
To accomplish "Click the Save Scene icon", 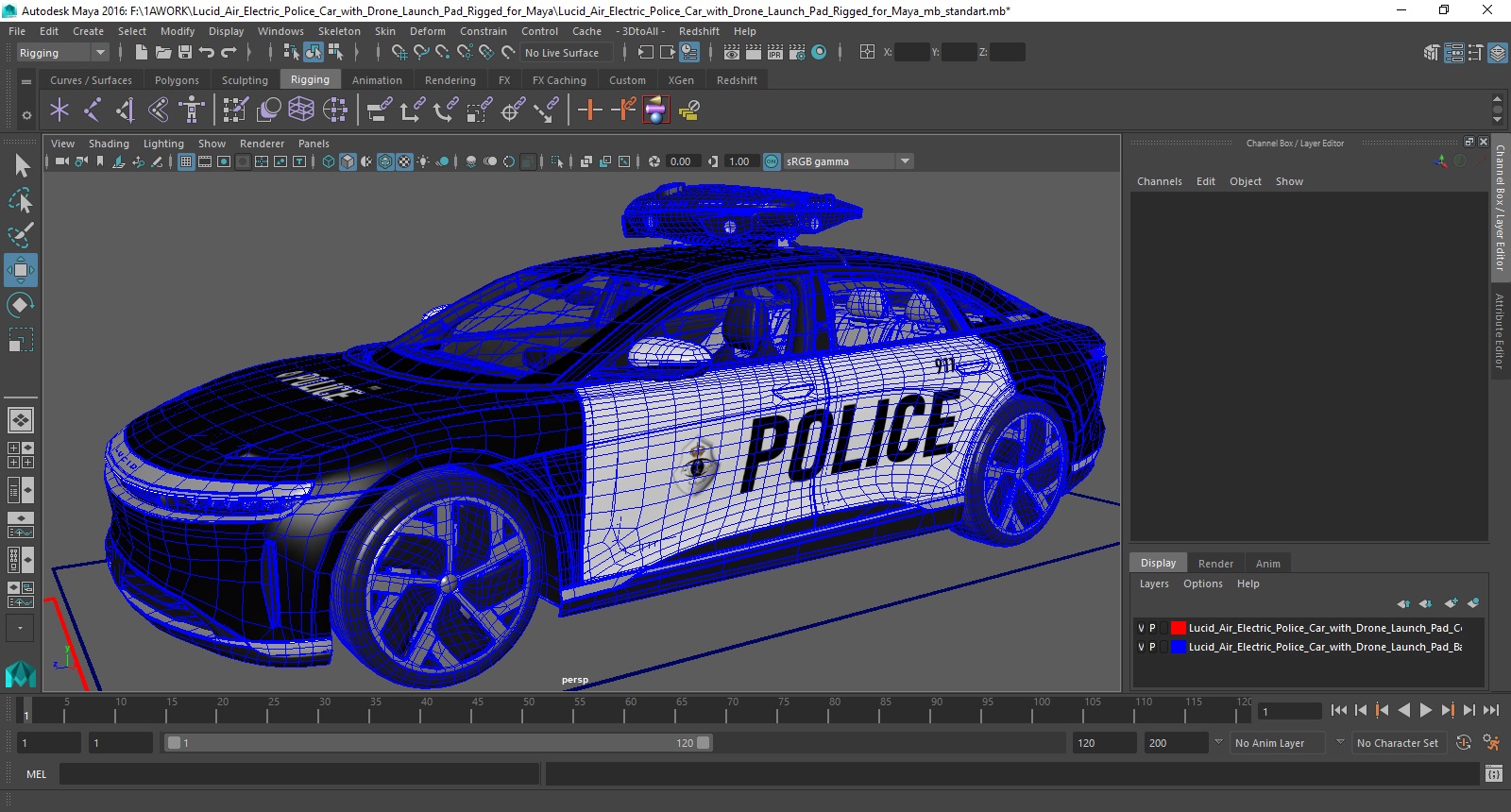I will pos(185,53).
